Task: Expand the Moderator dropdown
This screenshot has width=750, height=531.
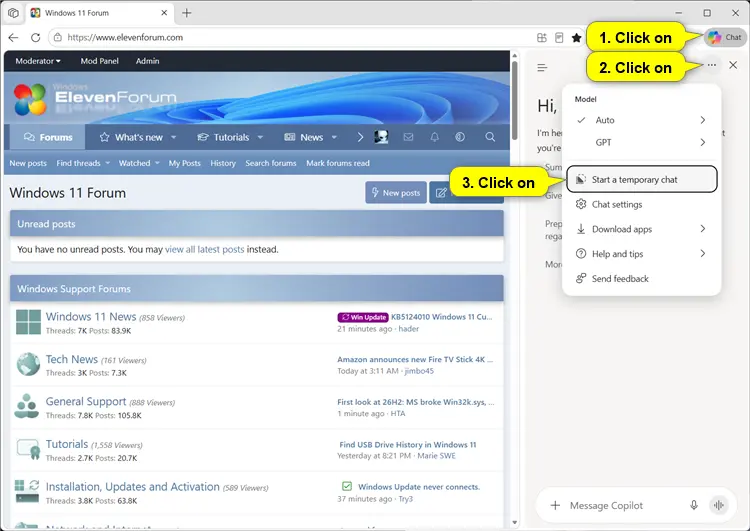Action: point(38,61)
